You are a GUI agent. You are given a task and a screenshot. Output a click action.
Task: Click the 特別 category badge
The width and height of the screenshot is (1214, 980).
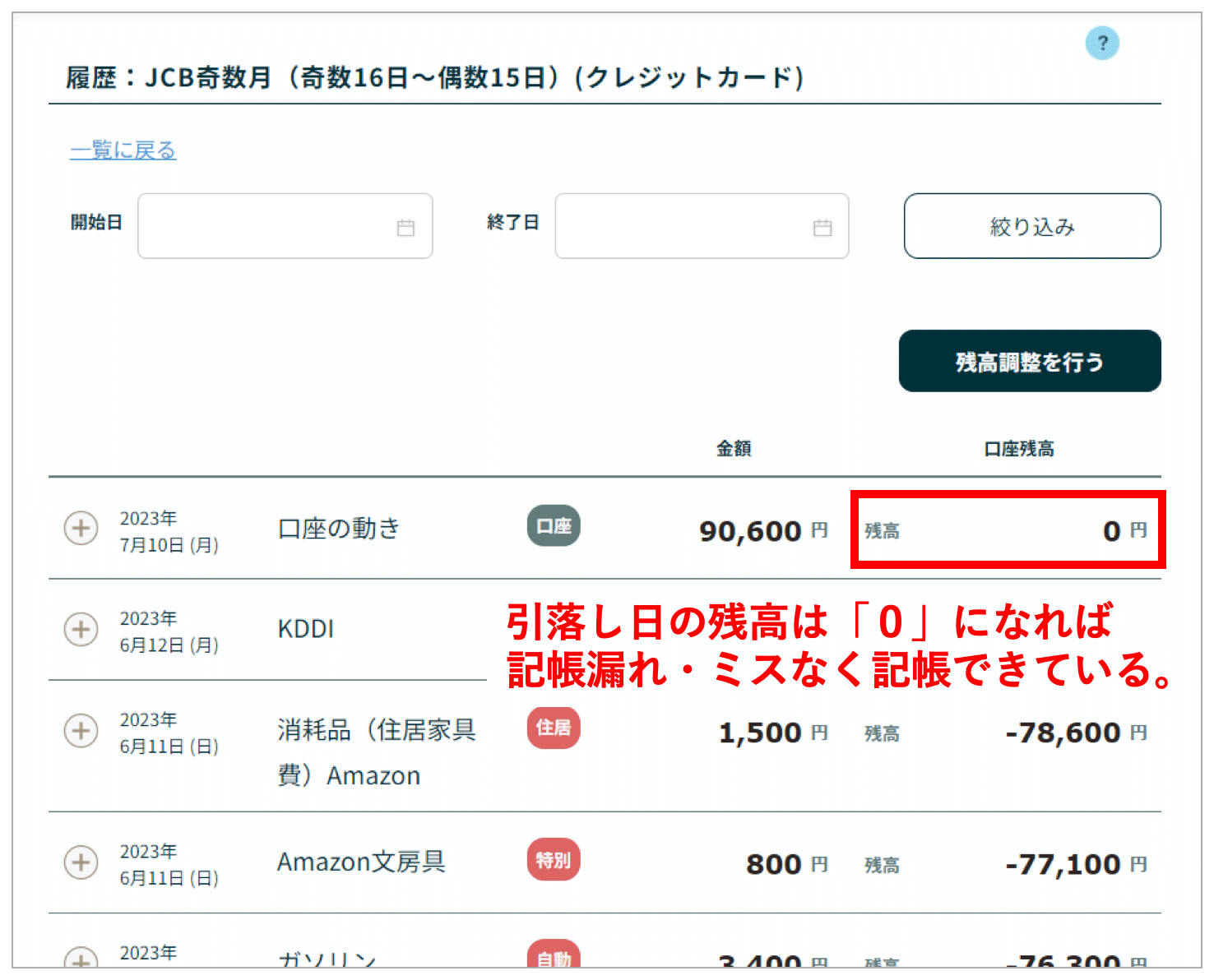pos(553,860)
